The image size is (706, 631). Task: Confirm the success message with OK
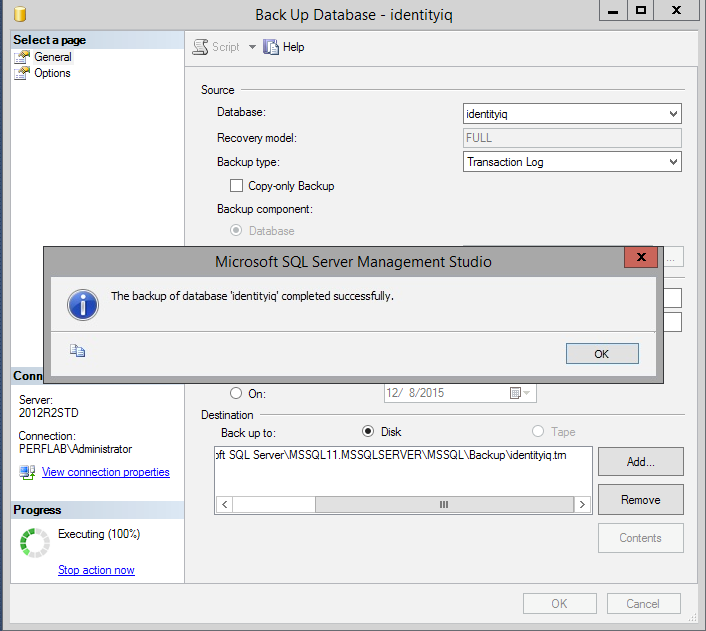pyautogui.click(x=602, y=354)
